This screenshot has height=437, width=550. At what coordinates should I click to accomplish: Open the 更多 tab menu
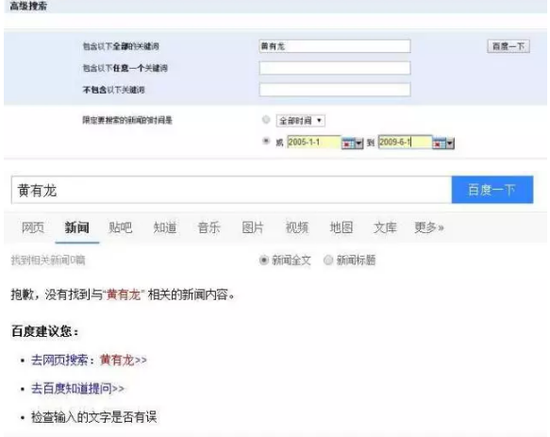tap(429, 228)
